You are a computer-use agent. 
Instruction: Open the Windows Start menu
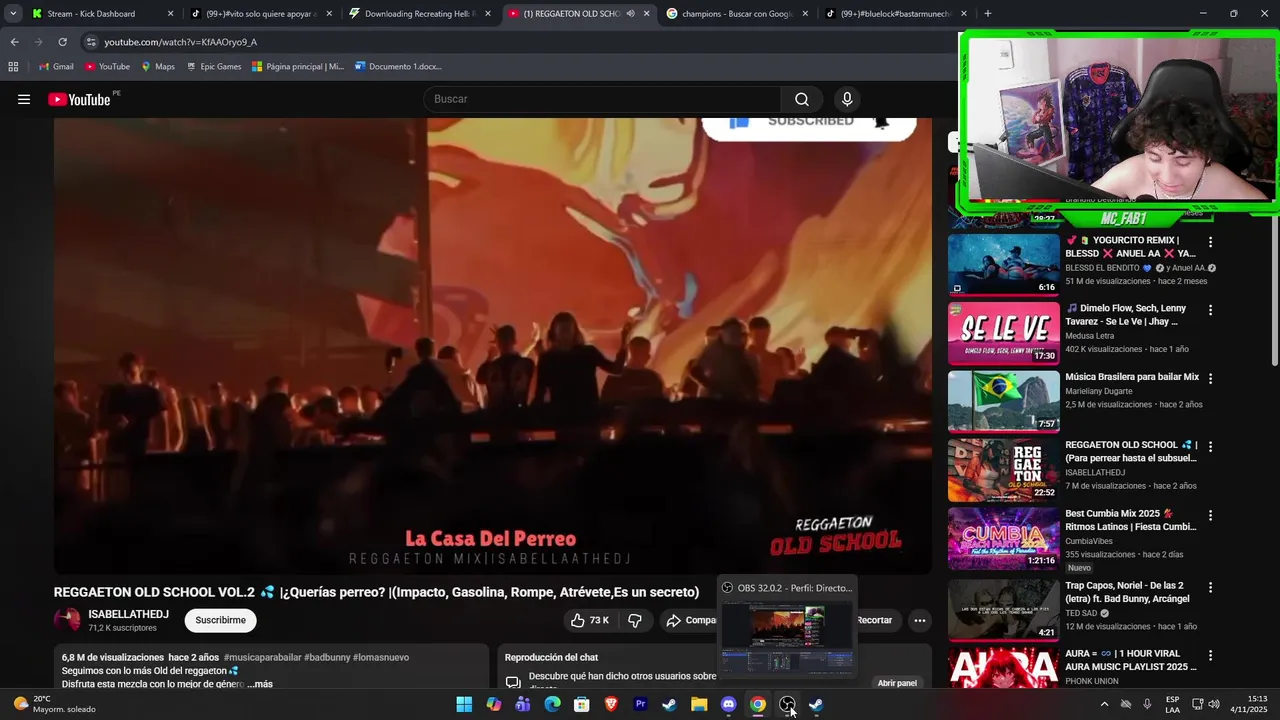(x=464, y=705)
